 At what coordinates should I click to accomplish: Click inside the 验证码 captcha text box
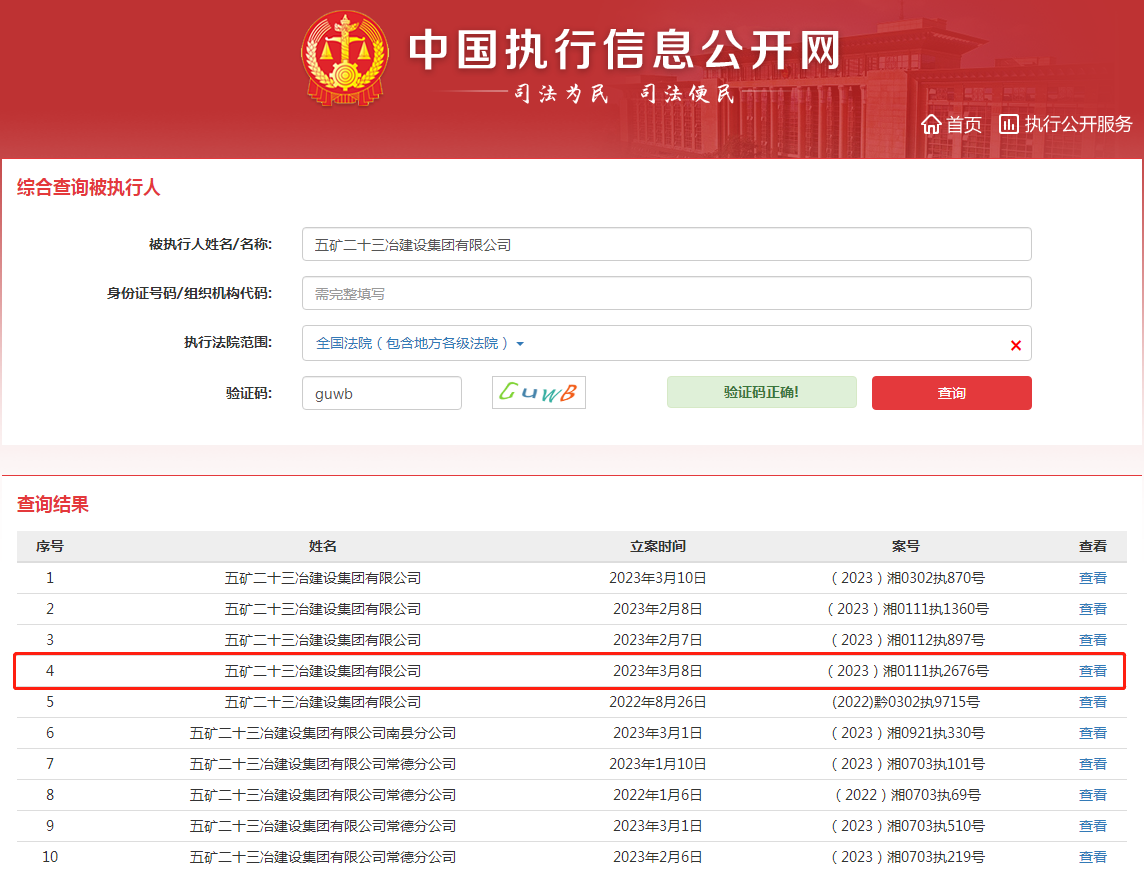(x=381, y=392)
